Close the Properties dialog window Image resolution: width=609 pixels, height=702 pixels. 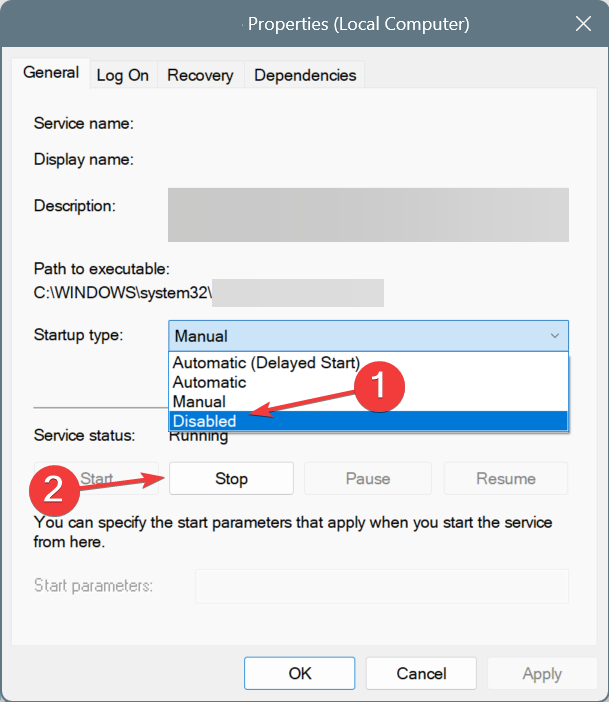(583, 24)
